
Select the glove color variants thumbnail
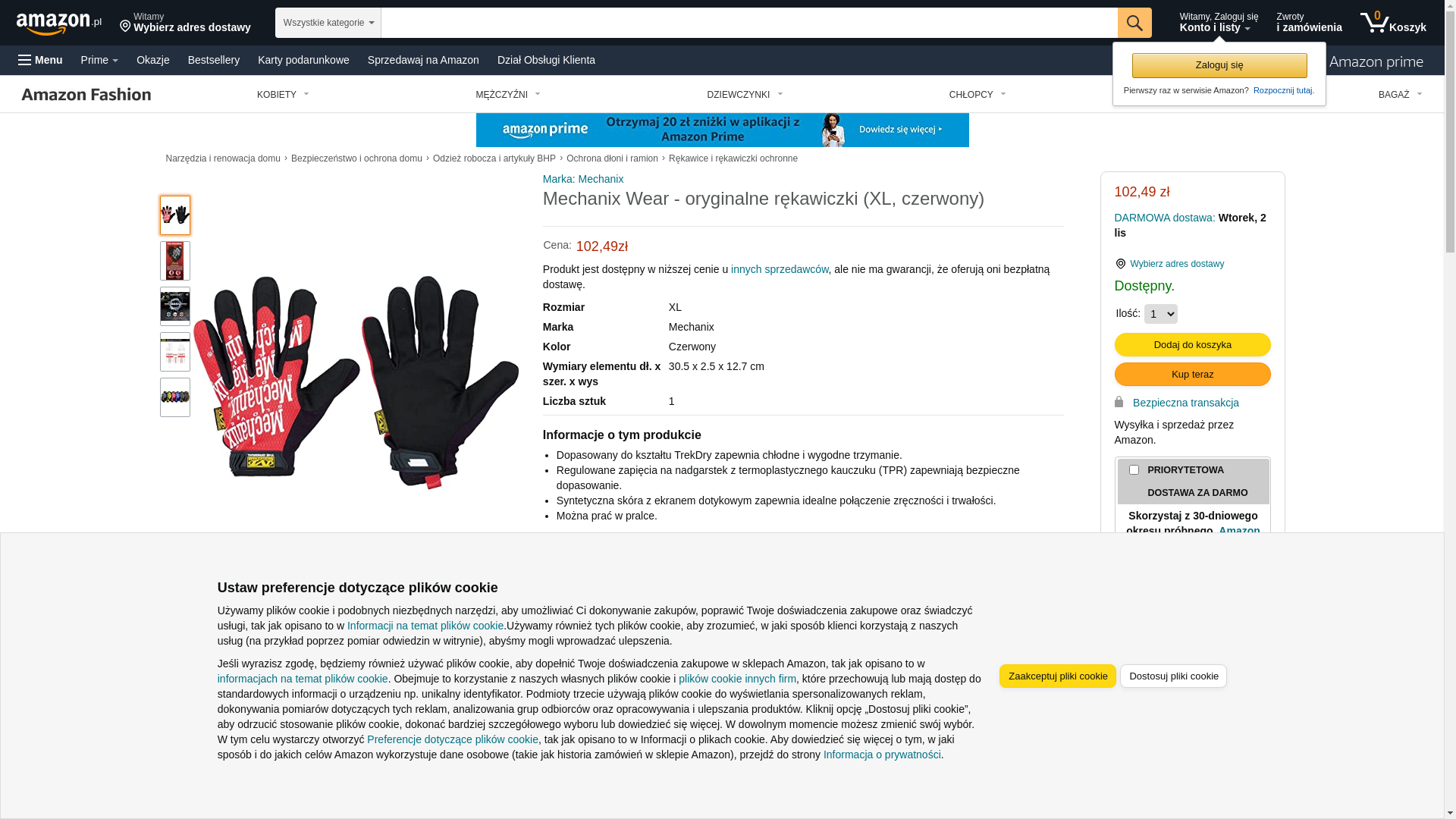click(x=175, y=397)
